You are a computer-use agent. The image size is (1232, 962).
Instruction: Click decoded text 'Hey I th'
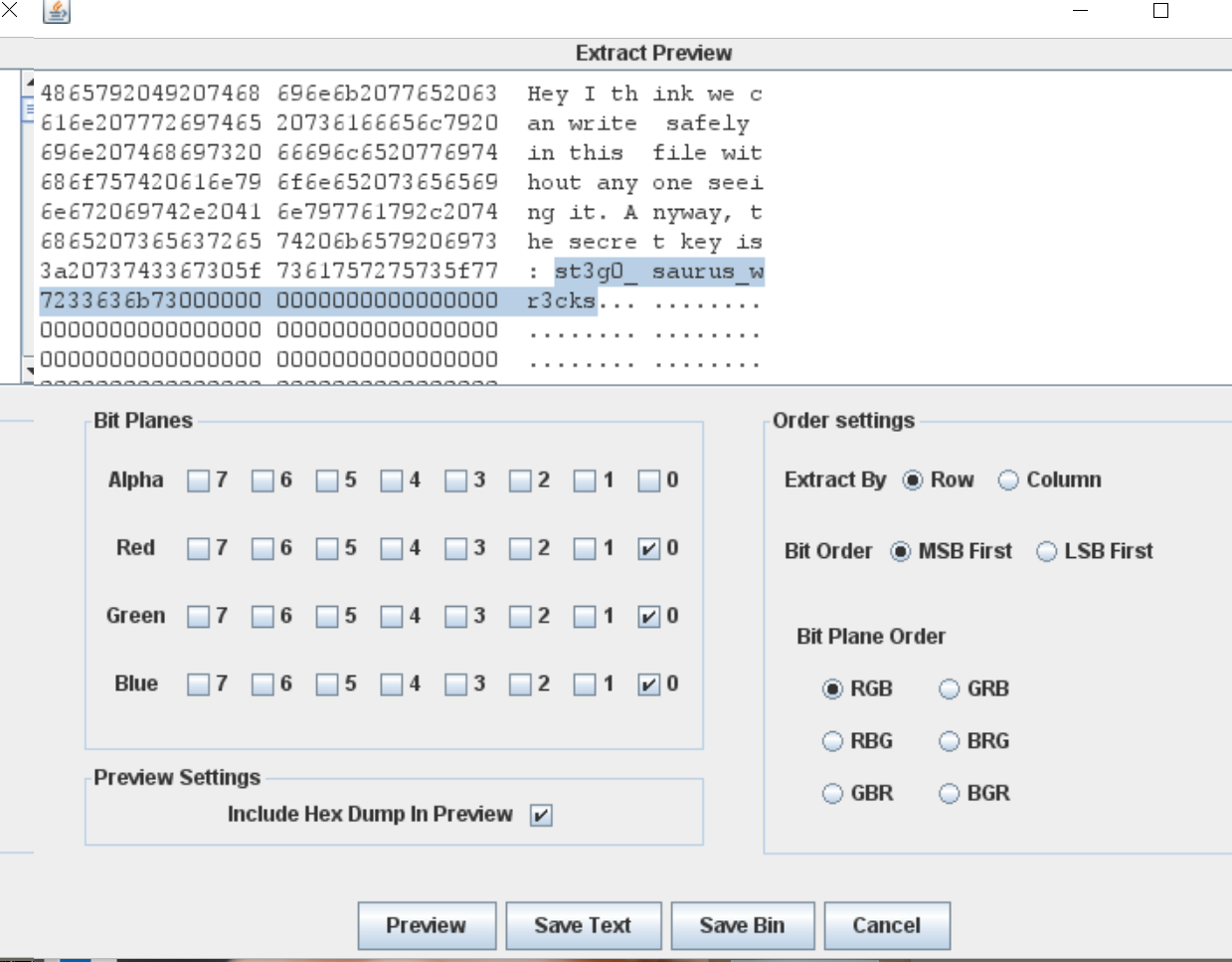[x=583, y=94]
